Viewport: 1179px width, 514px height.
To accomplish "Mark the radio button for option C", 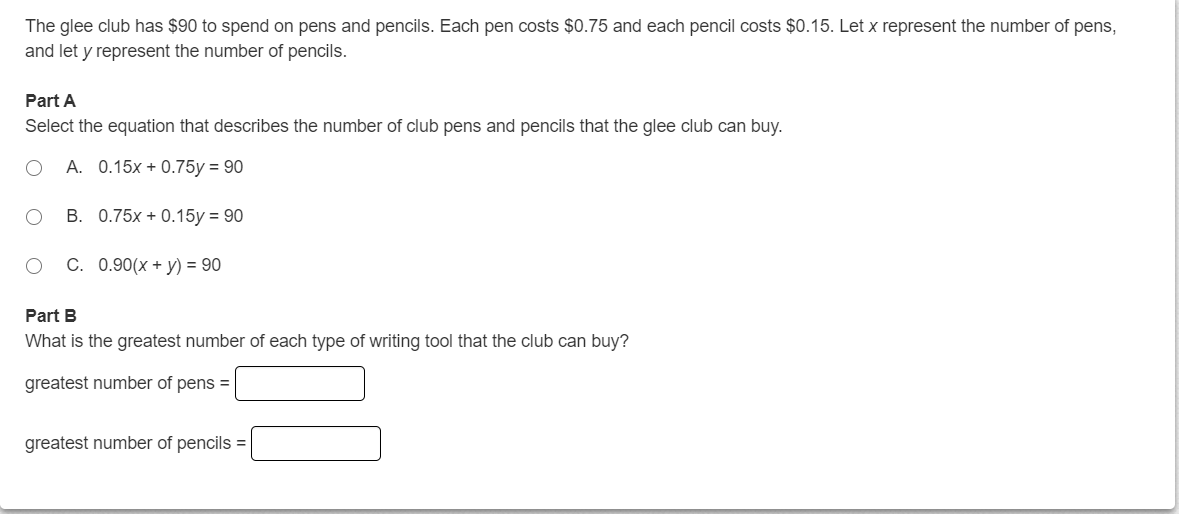I will point(34,266).
